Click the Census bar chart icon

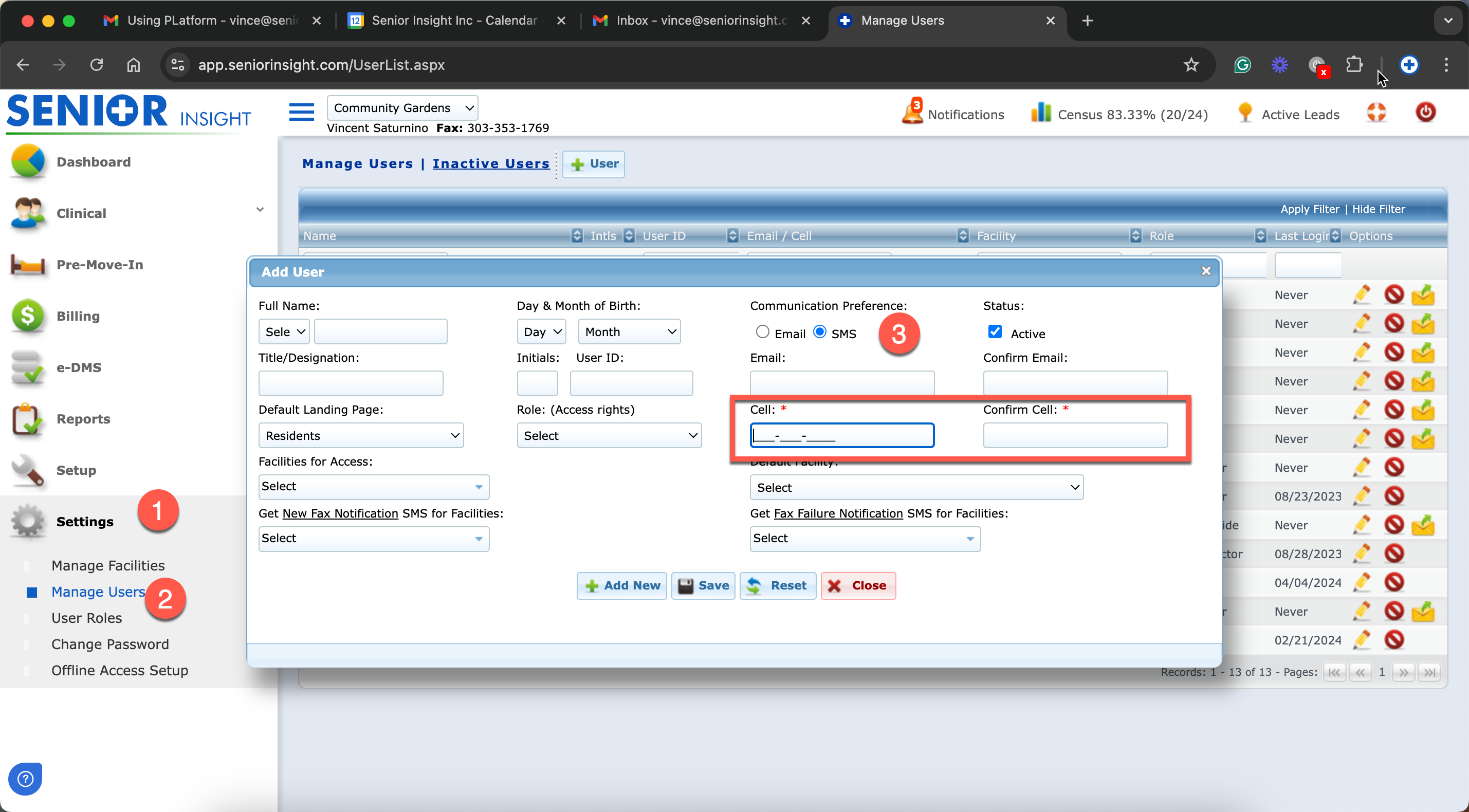click(x=1041, y=113)
